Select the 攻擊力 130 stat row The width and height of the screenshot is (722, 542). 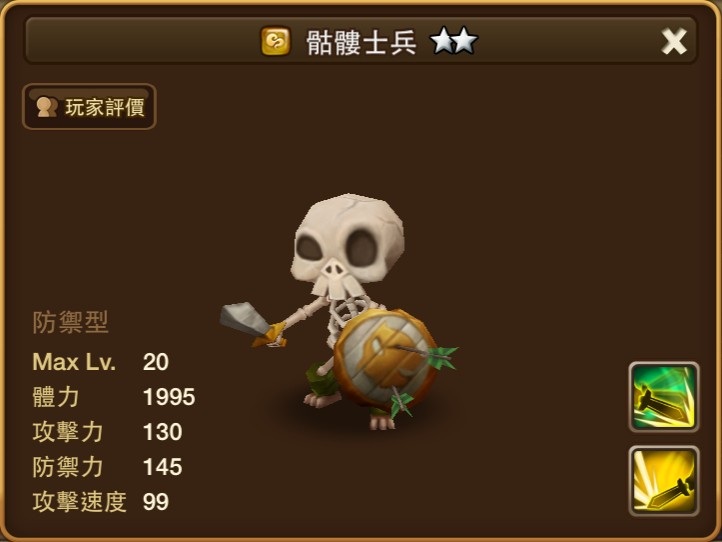[x=107, y=432]
